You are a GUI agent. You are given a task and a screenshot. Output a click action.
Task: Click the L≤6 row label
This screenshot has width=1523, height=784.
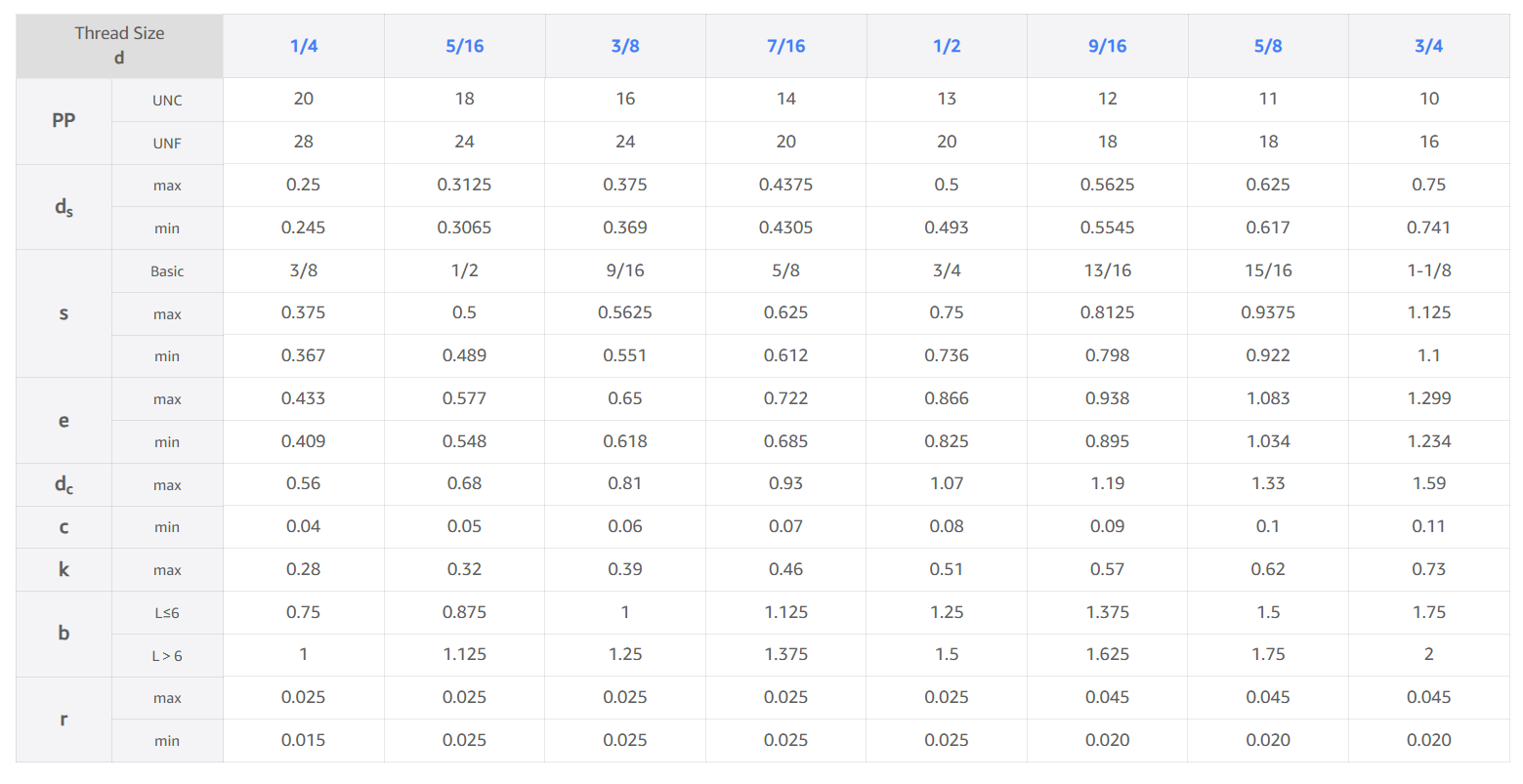167,613
